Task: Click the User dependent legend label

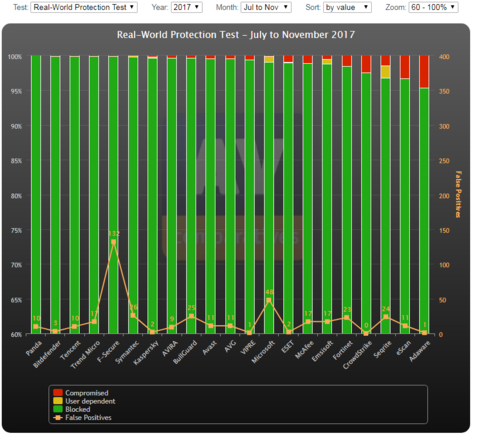Action: click(x=90, y=401)
